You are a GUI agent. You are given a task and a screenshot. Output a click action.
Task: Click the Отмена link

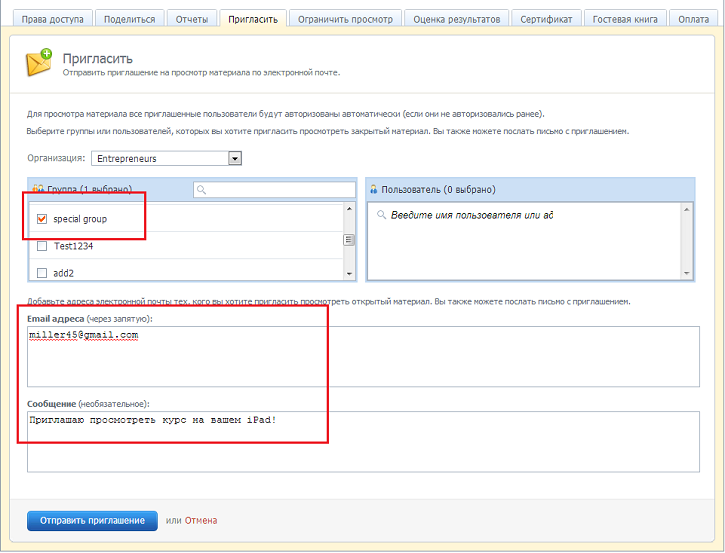click(x=201, y=521)
